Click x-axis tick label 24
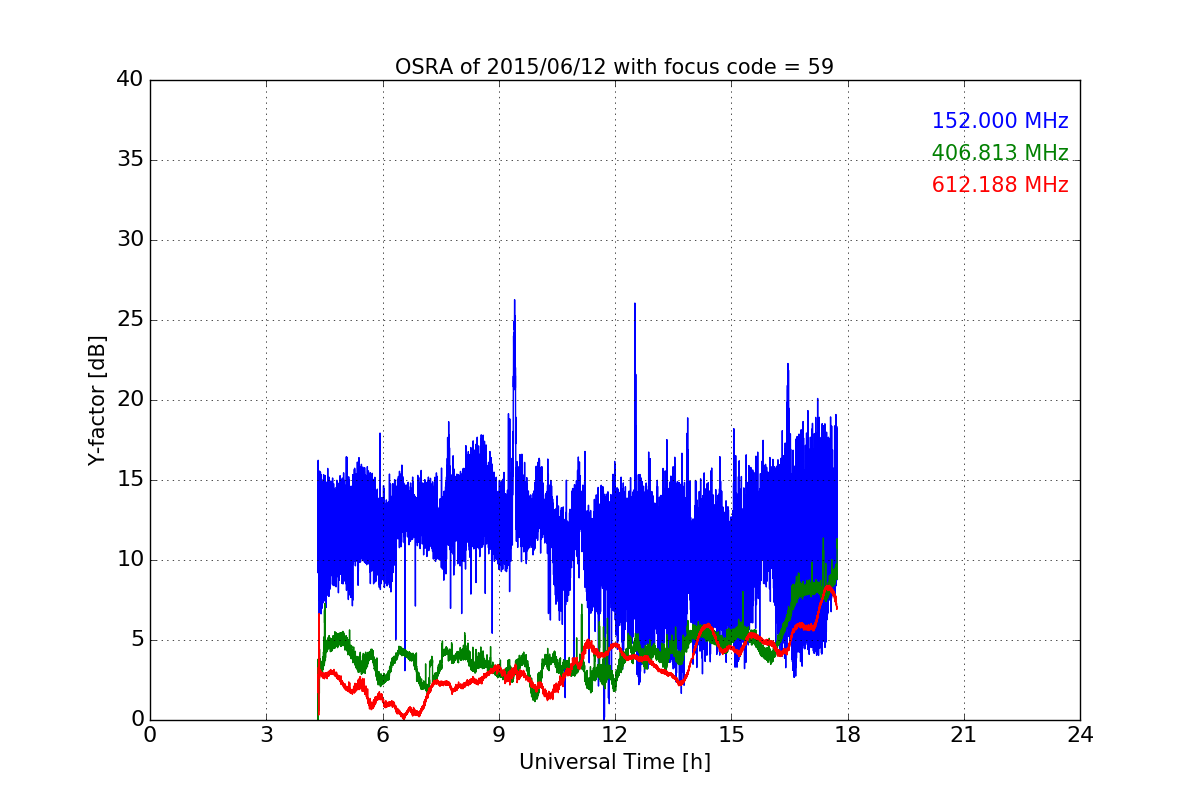Image resolution: width=1200 pixels, height=800 pixels. [1080, 735]
